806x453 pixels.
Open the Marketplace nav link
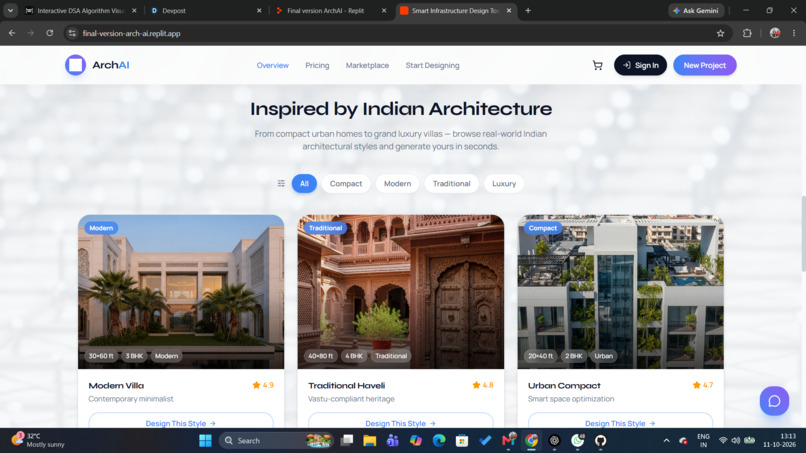pos(367,65)
